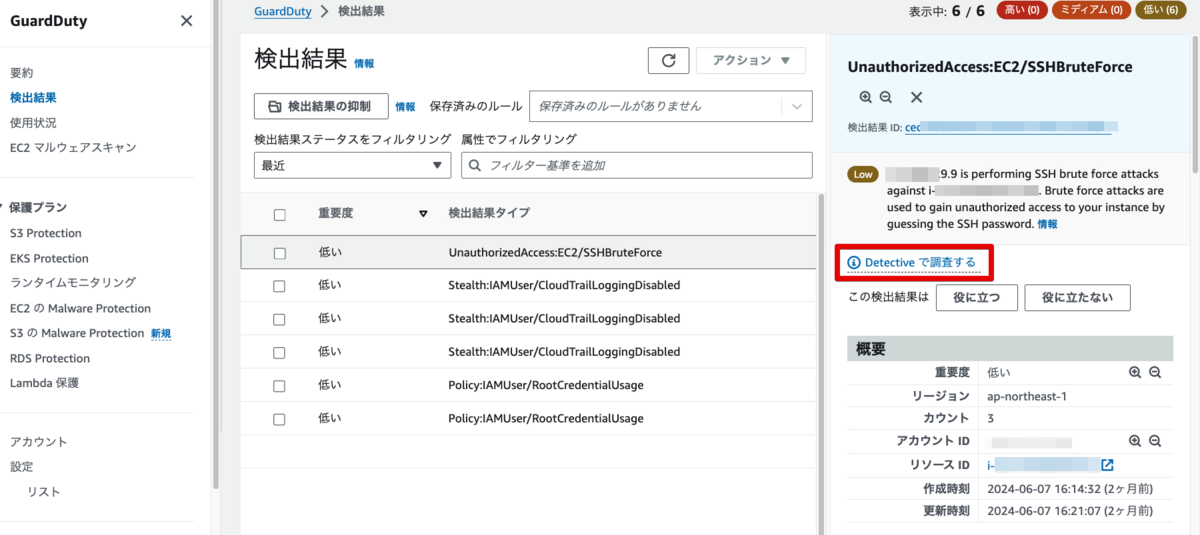Open the status filter dropdown showing 最近

click(x=353, y=166)
